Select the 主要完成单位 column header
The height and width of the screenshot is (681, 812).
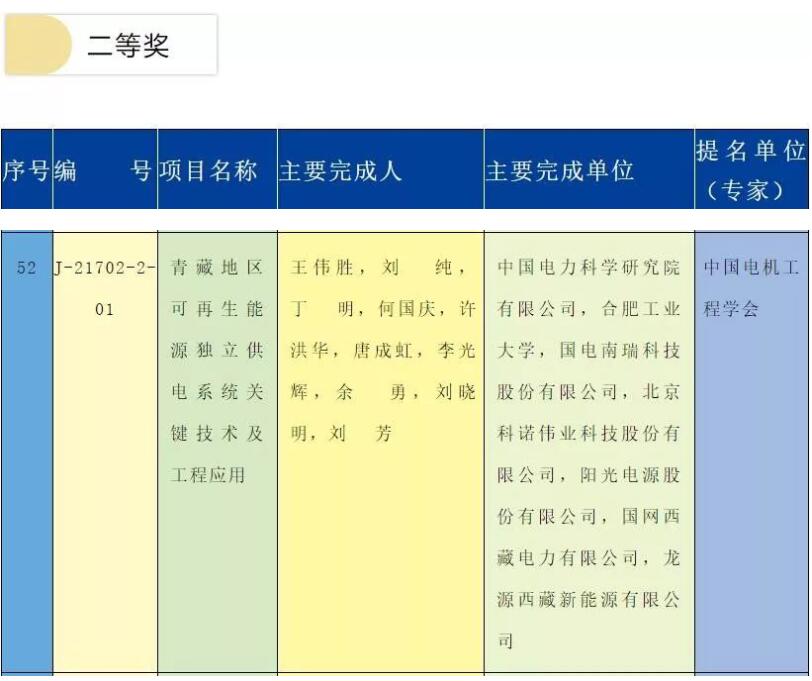click(x=560, y=170)
